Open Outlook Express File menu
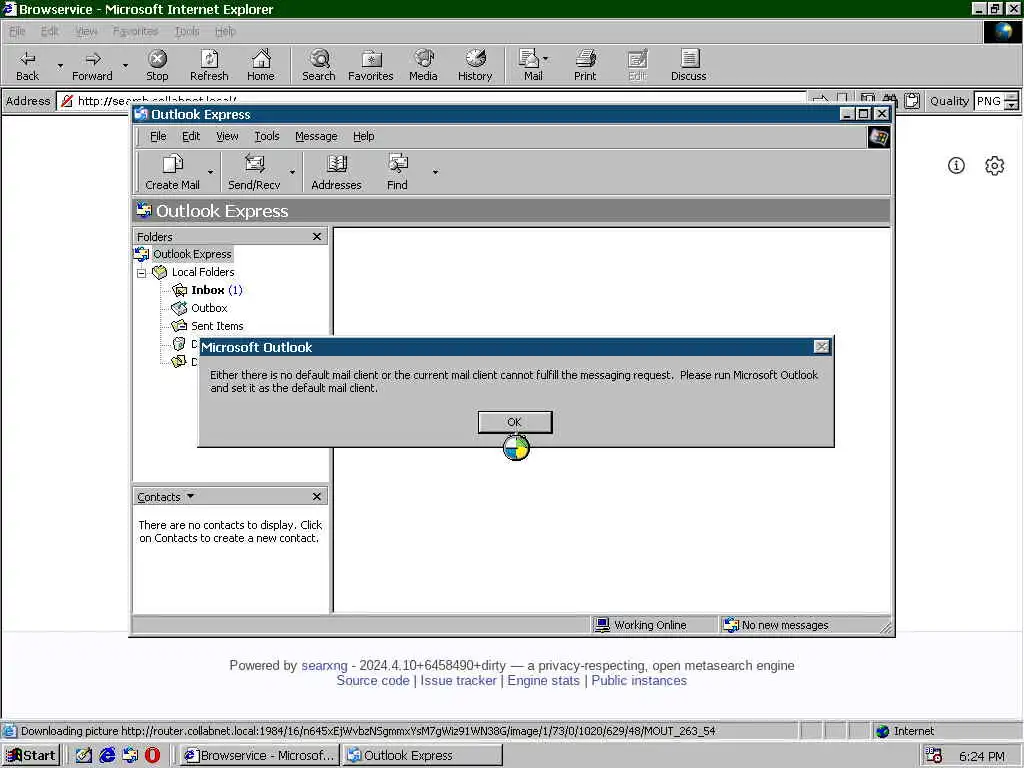 158,136
